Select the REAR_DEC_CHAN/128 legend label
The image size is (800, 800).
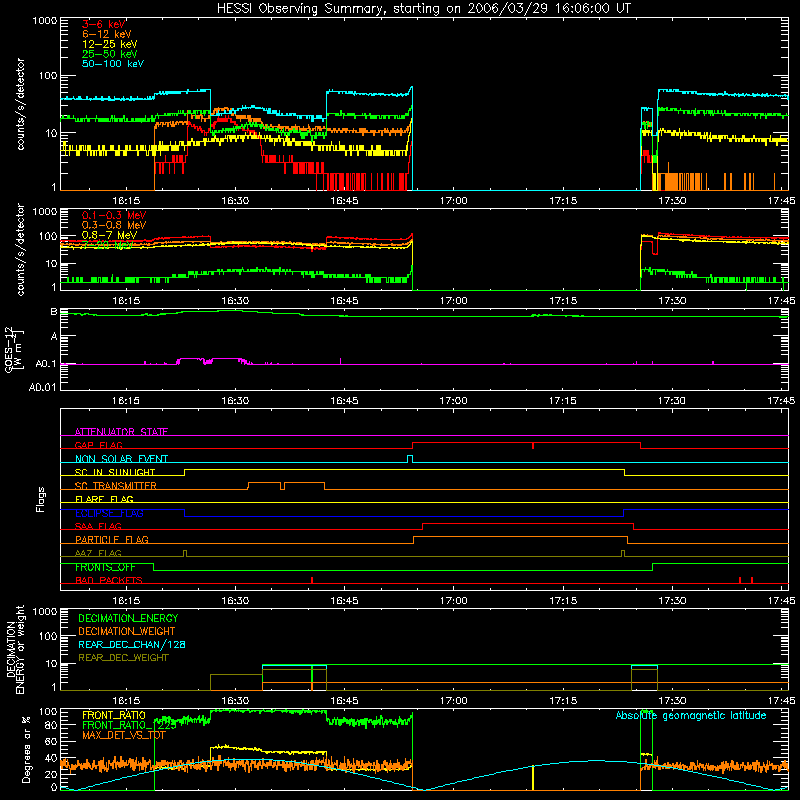132,644
